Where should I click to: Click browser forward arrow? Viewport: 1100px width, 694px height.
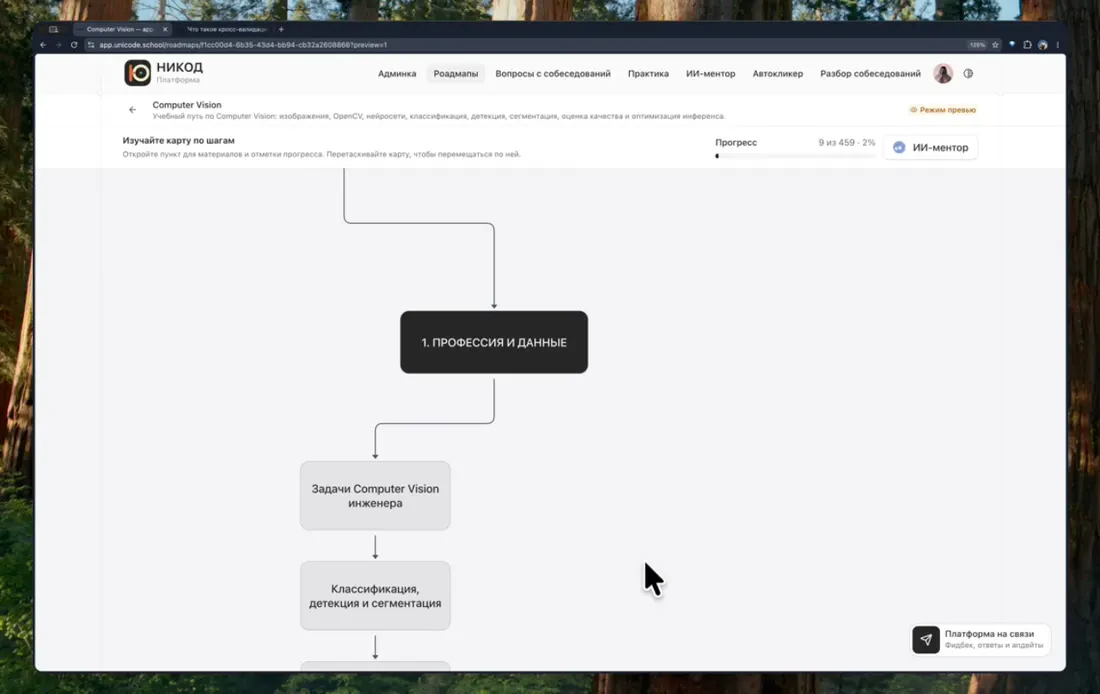point(59,45)
